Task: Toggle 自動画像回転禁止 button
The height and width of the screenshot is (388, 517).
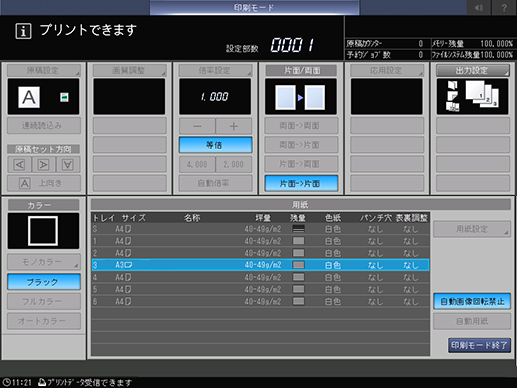Action: (x=472, y=301)
